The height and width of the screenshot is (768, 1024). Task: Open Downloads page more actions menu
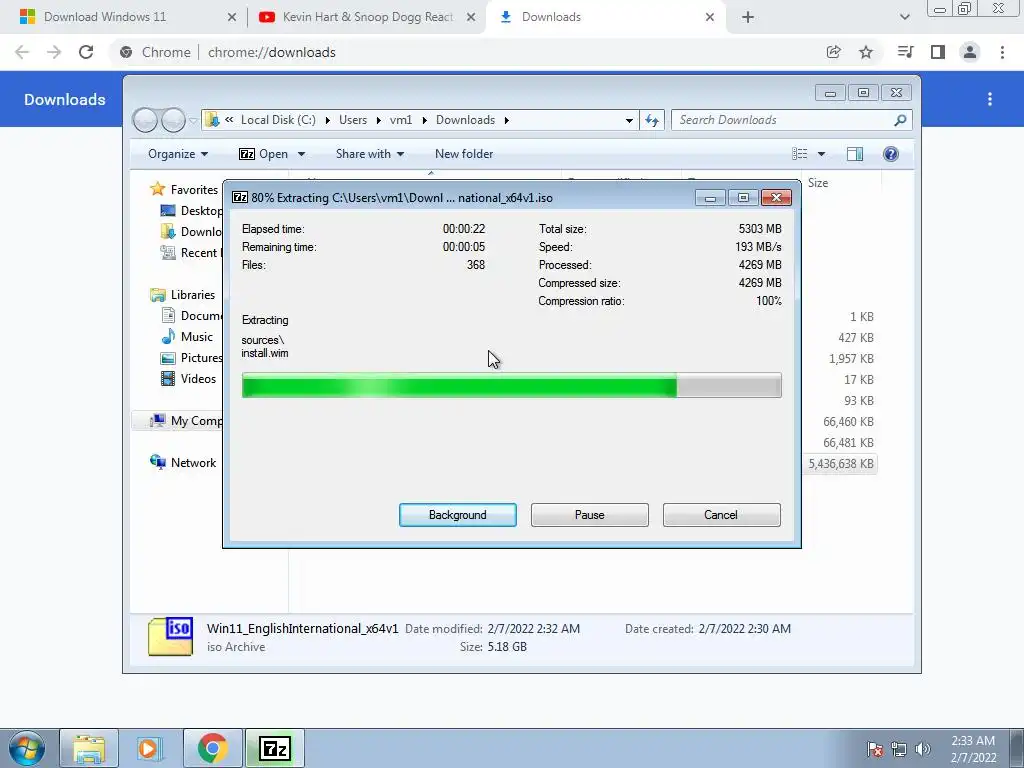(x=990, y=99)
